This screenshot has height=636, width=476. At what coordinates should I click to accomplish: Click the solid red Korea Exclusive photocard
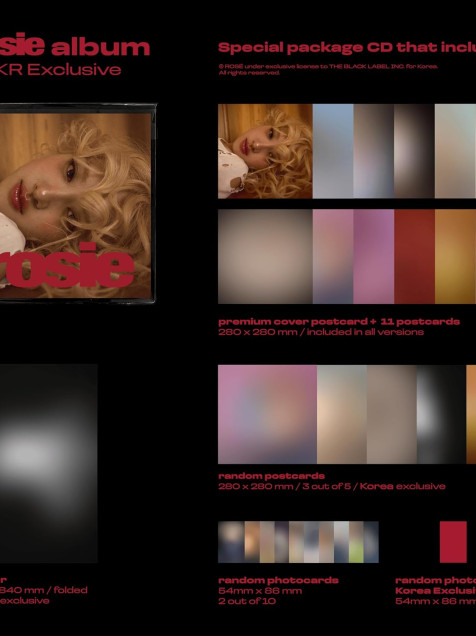click(x=453, y=542)
